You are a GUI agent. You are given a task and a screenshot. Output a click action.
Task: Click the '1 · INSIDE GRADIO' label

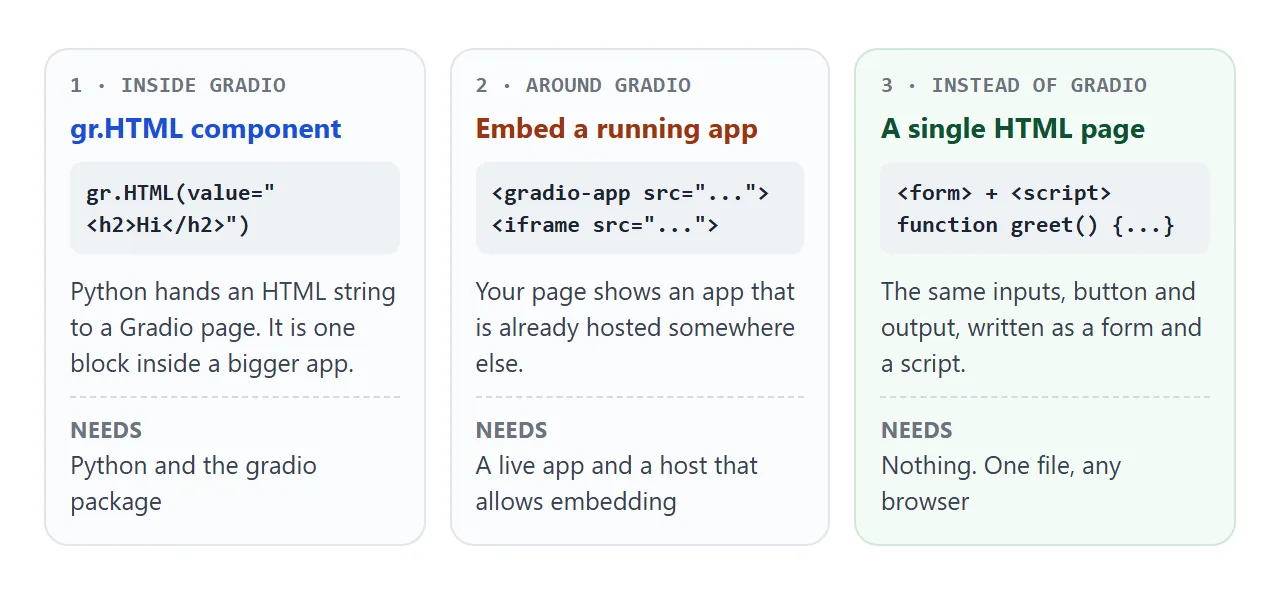pyautogui.click(x=178, y=85)
